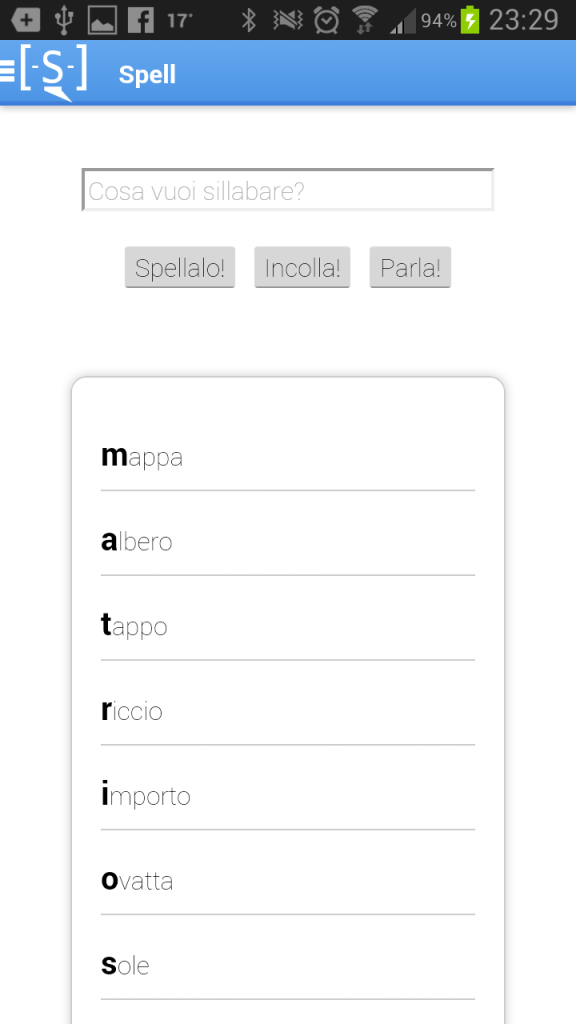The width and height of the screenshot is (576, 1024).
Task: Tap the battery charging indicator
Action: tap(470, 20)
